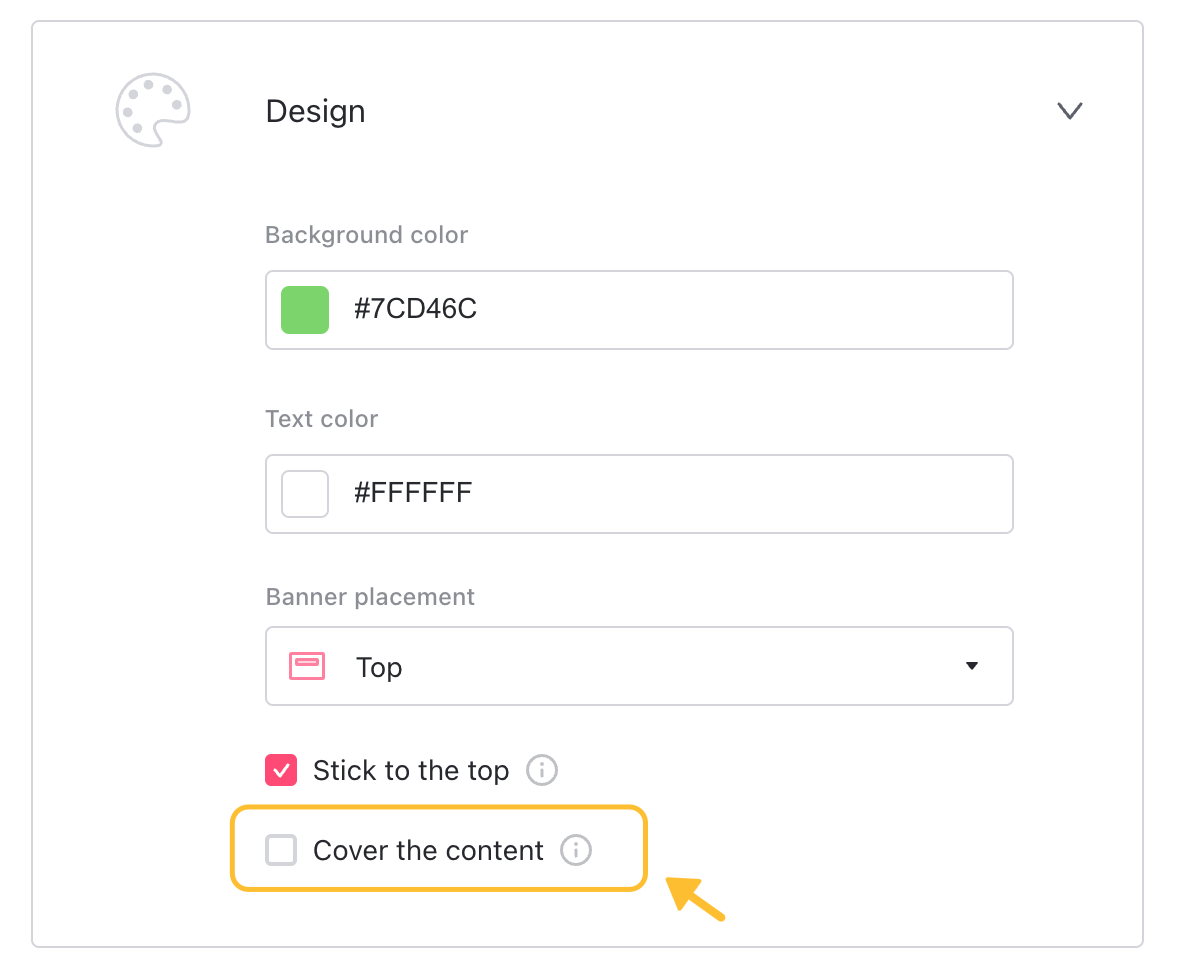Select the green background color swatch
1178x972 pixels.
click(304, 310)
